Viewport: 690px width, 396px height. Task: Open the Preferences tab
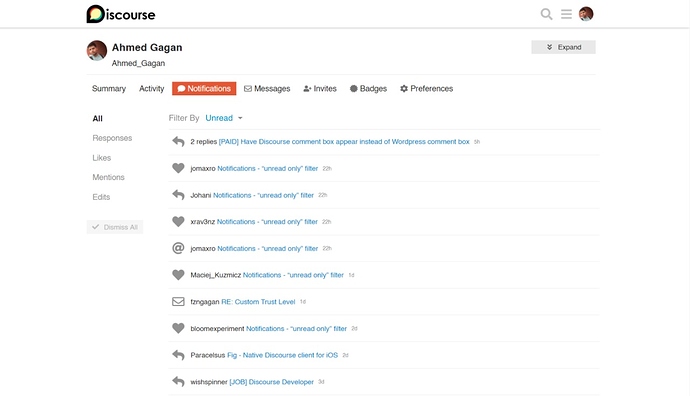click(x=426, y=88)
